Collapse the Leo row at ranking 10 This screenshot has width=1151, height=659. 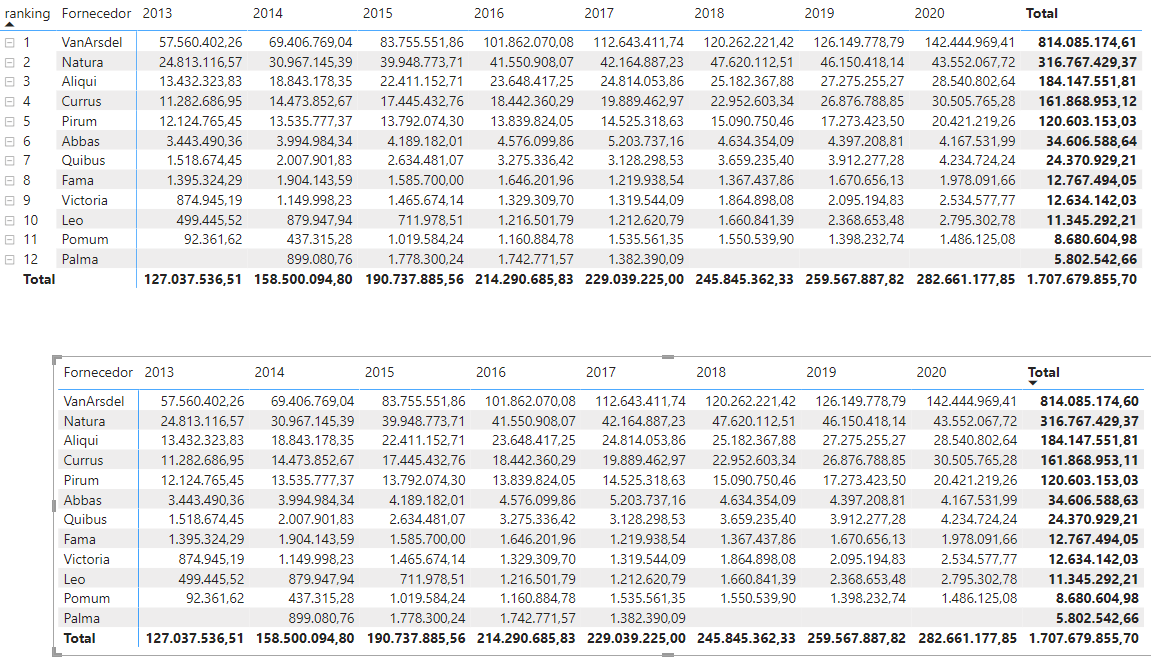(x=10, y=219)
